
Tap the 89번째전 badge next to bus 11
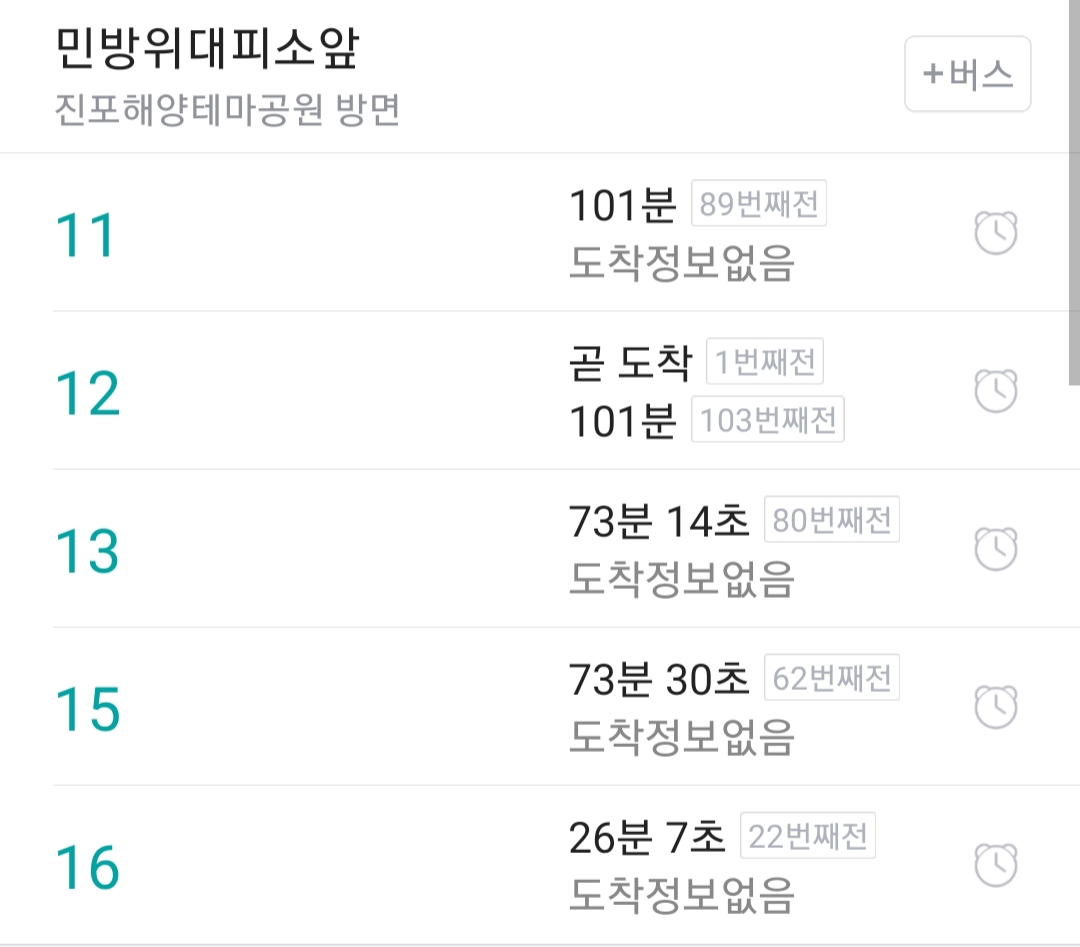coord(758,205)
